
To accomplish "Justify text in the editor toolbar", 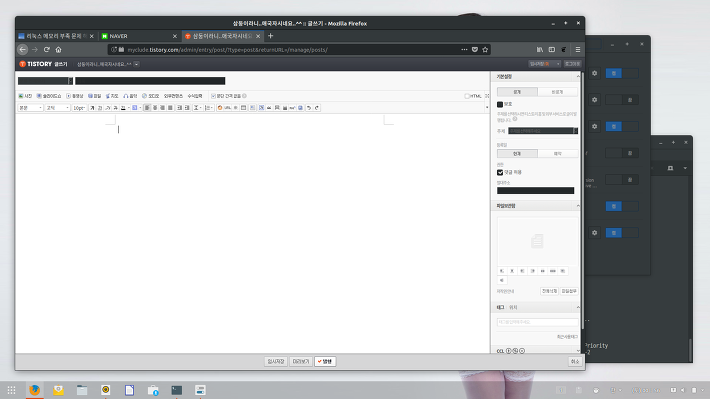I will (x=170, y=108).
